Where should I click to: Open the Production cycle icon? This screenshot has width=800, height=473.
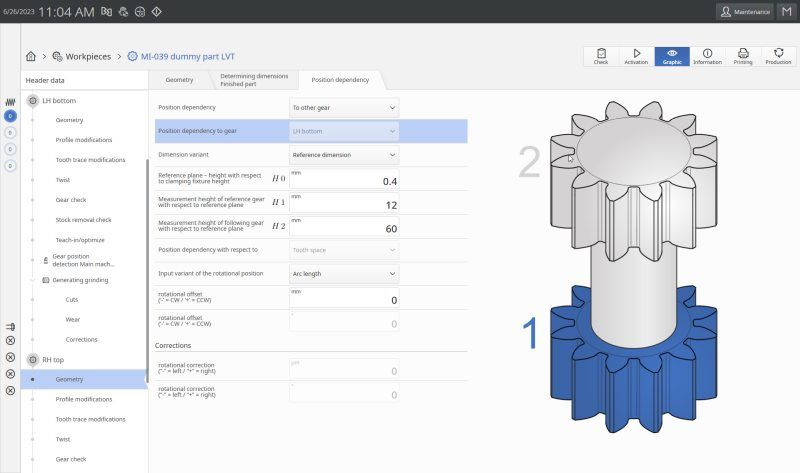pos(778,56)
